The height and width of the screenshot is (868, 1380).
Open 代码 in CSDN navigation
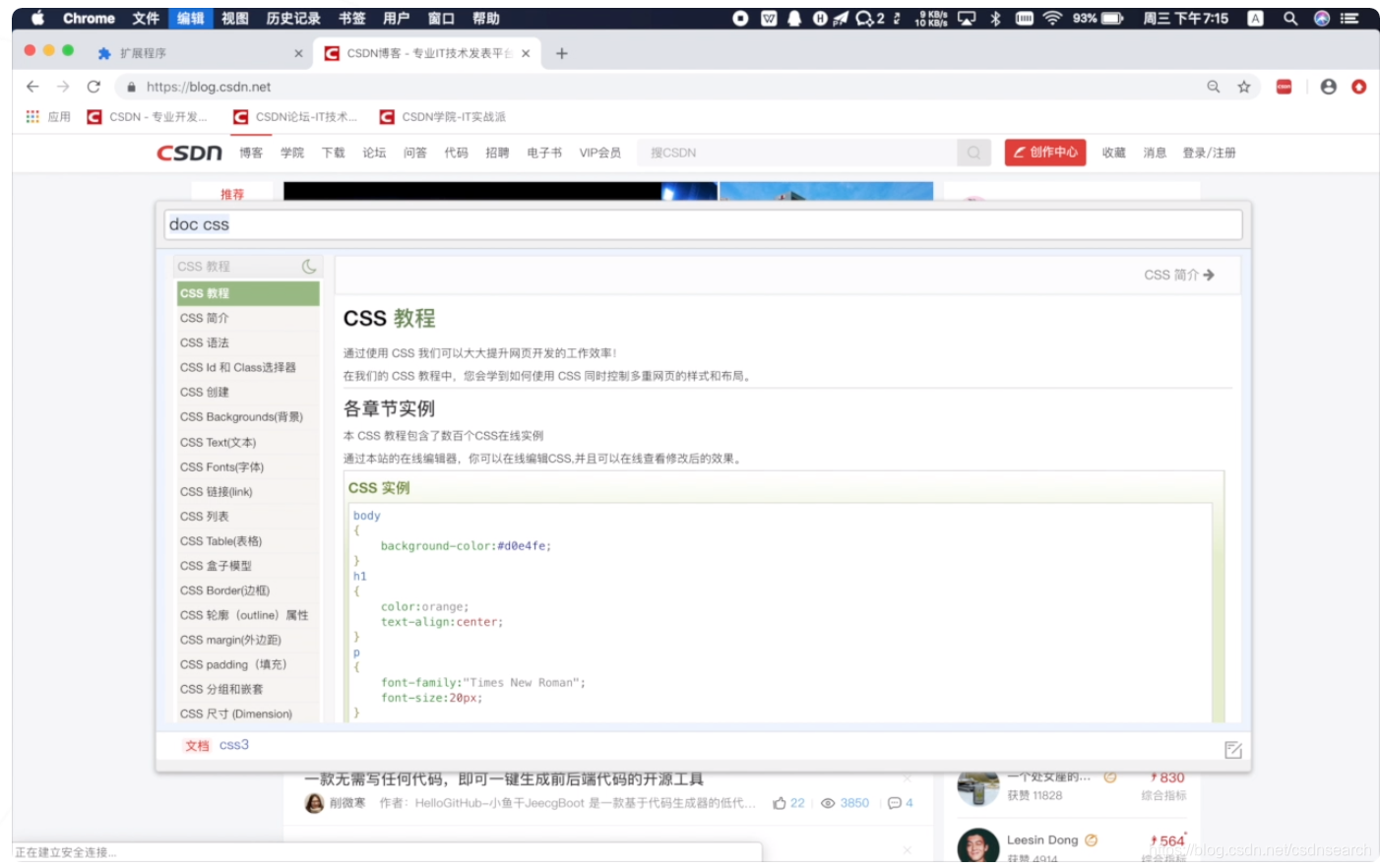(x=456, y=153)
